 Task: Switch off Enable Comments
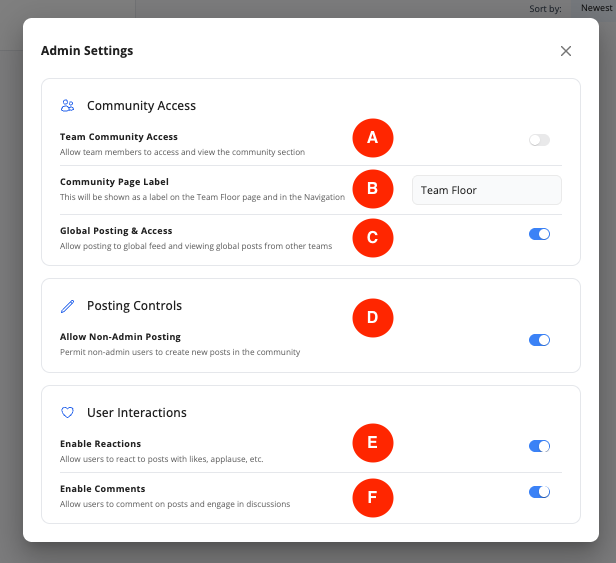pyautogui.click(x=539, y=492)
